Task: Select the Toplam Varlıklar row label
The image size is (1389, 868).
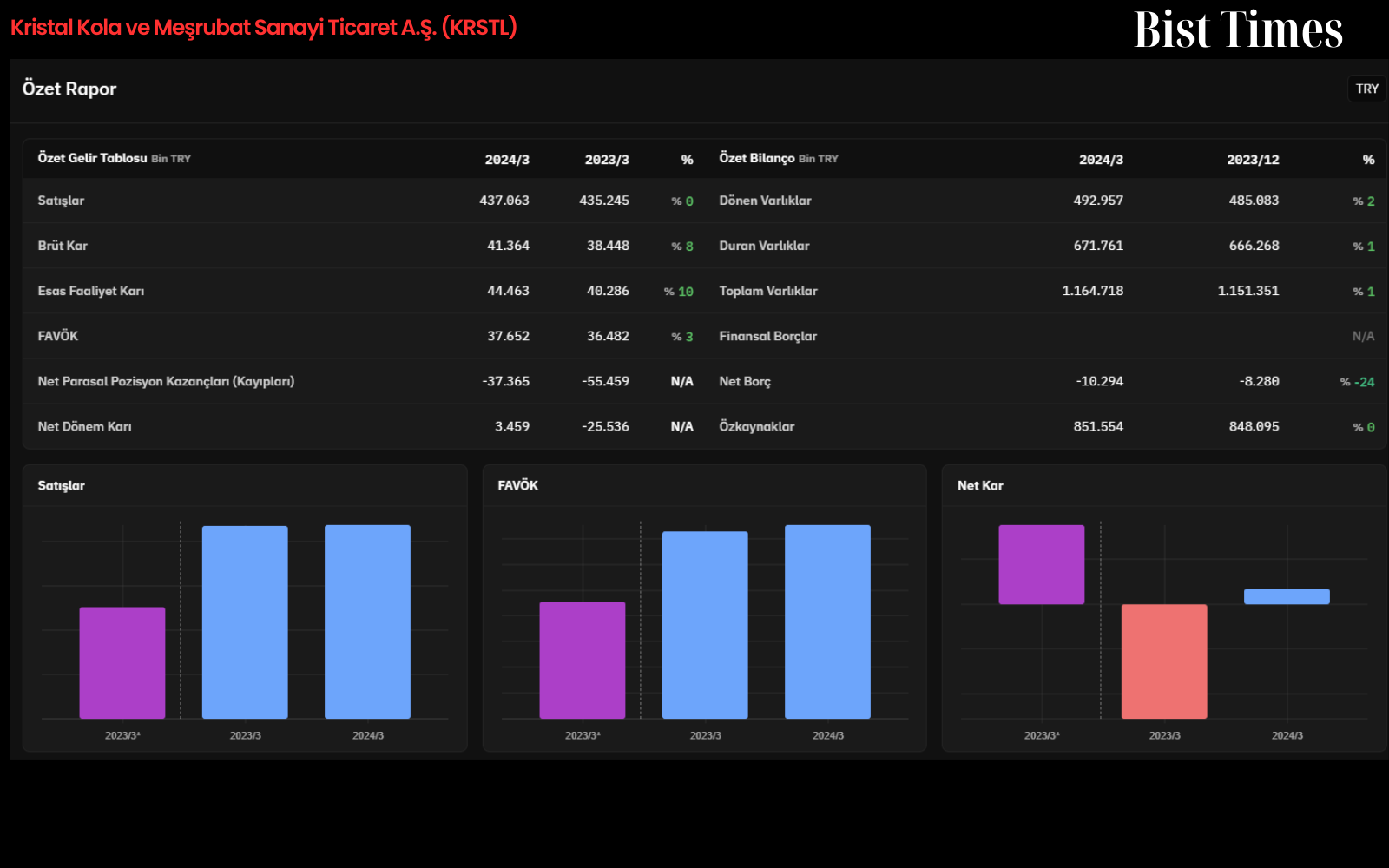Action: click(768, 291)
